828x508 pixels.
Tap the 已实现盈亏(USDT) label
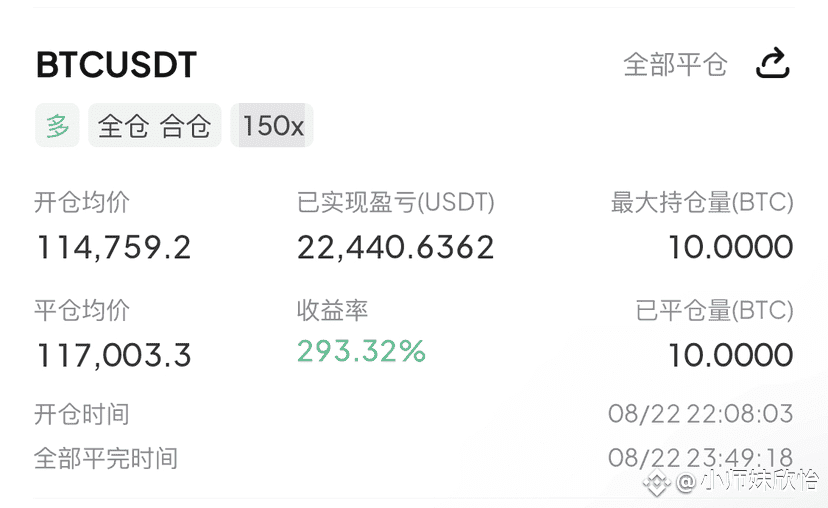(396, 202)
